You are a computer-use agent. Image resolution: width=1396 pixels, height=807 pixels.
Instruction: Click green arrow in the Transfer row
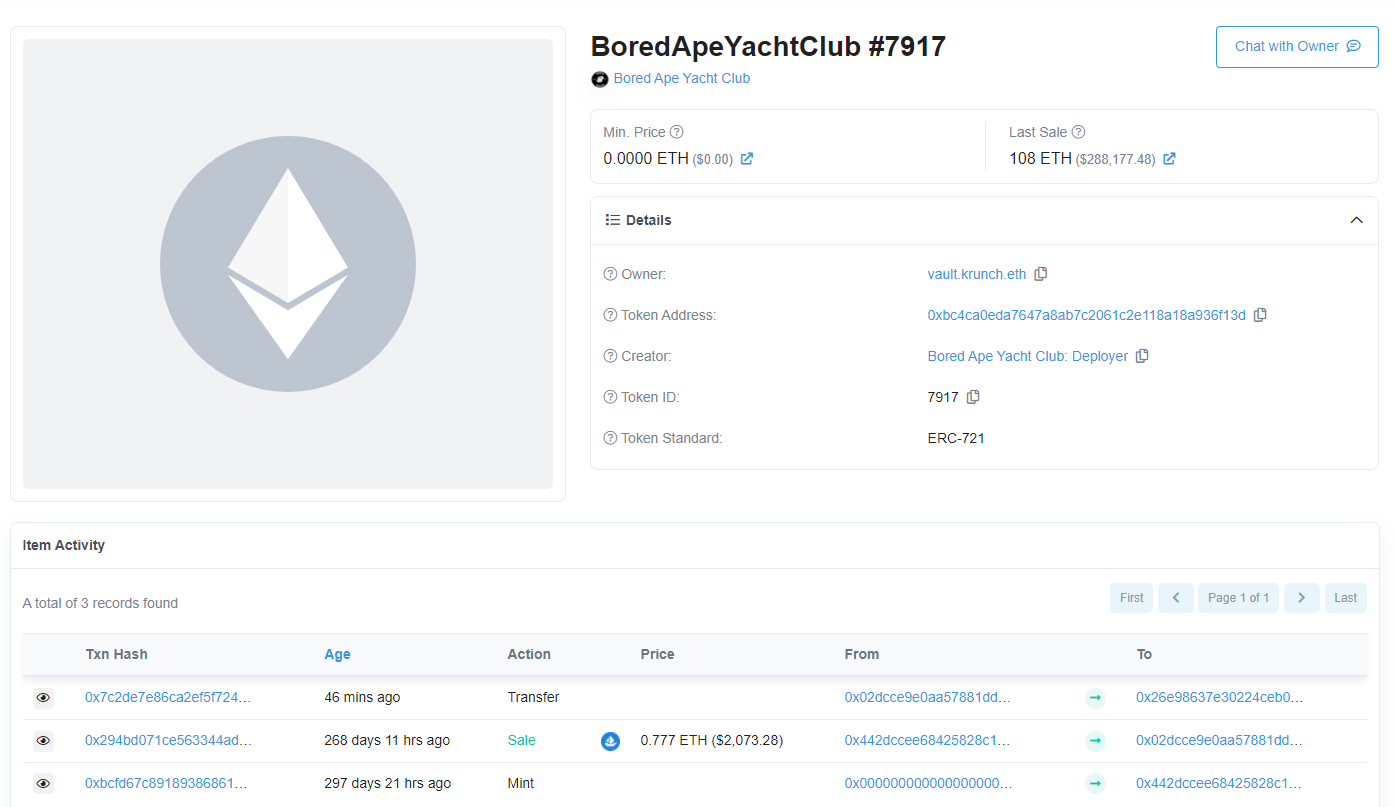[x=1095, y=698]
